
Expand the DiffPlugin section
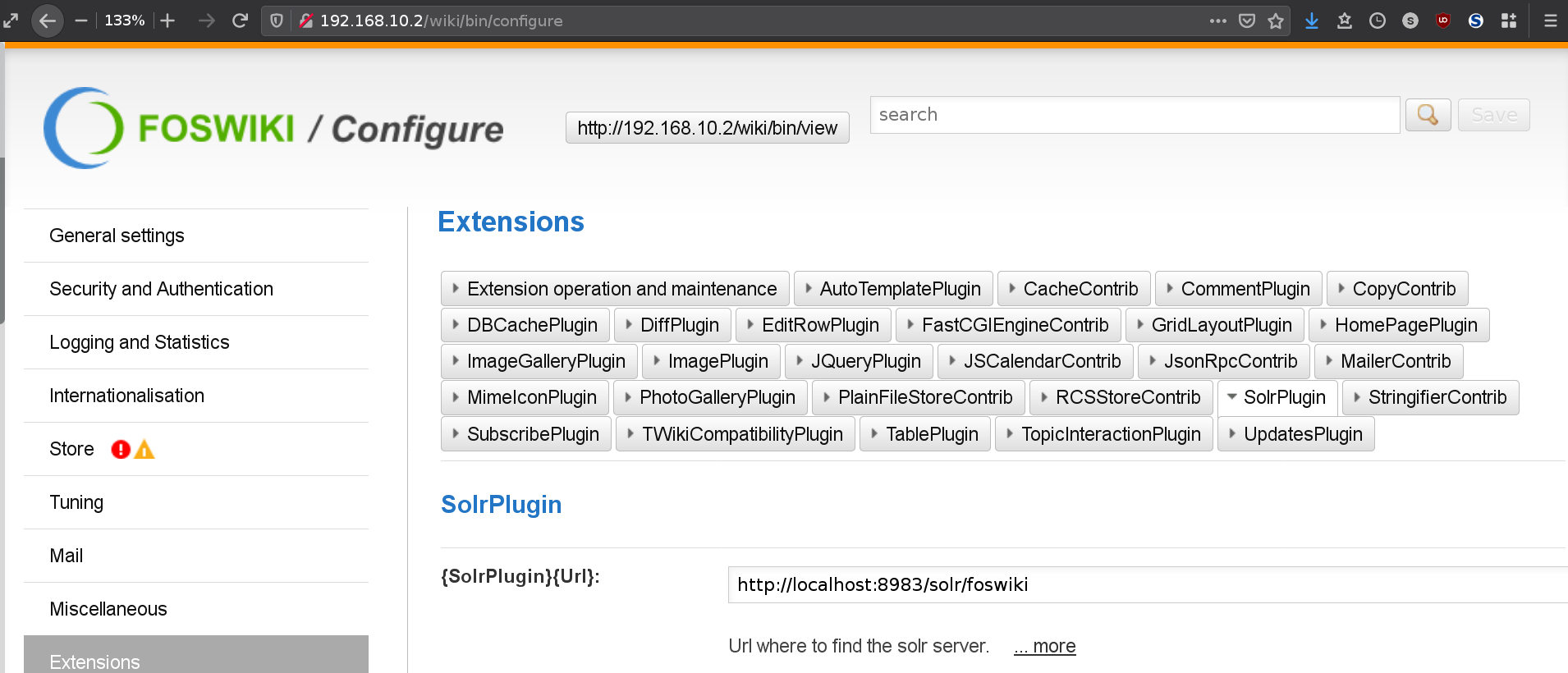(x=672, y=325)
